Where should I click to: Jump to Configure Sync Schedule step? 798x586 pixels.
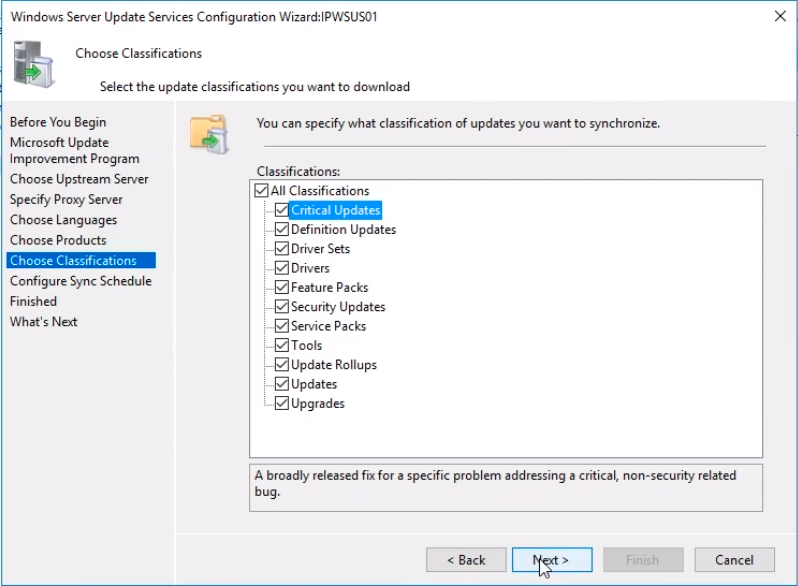[80, 281]
